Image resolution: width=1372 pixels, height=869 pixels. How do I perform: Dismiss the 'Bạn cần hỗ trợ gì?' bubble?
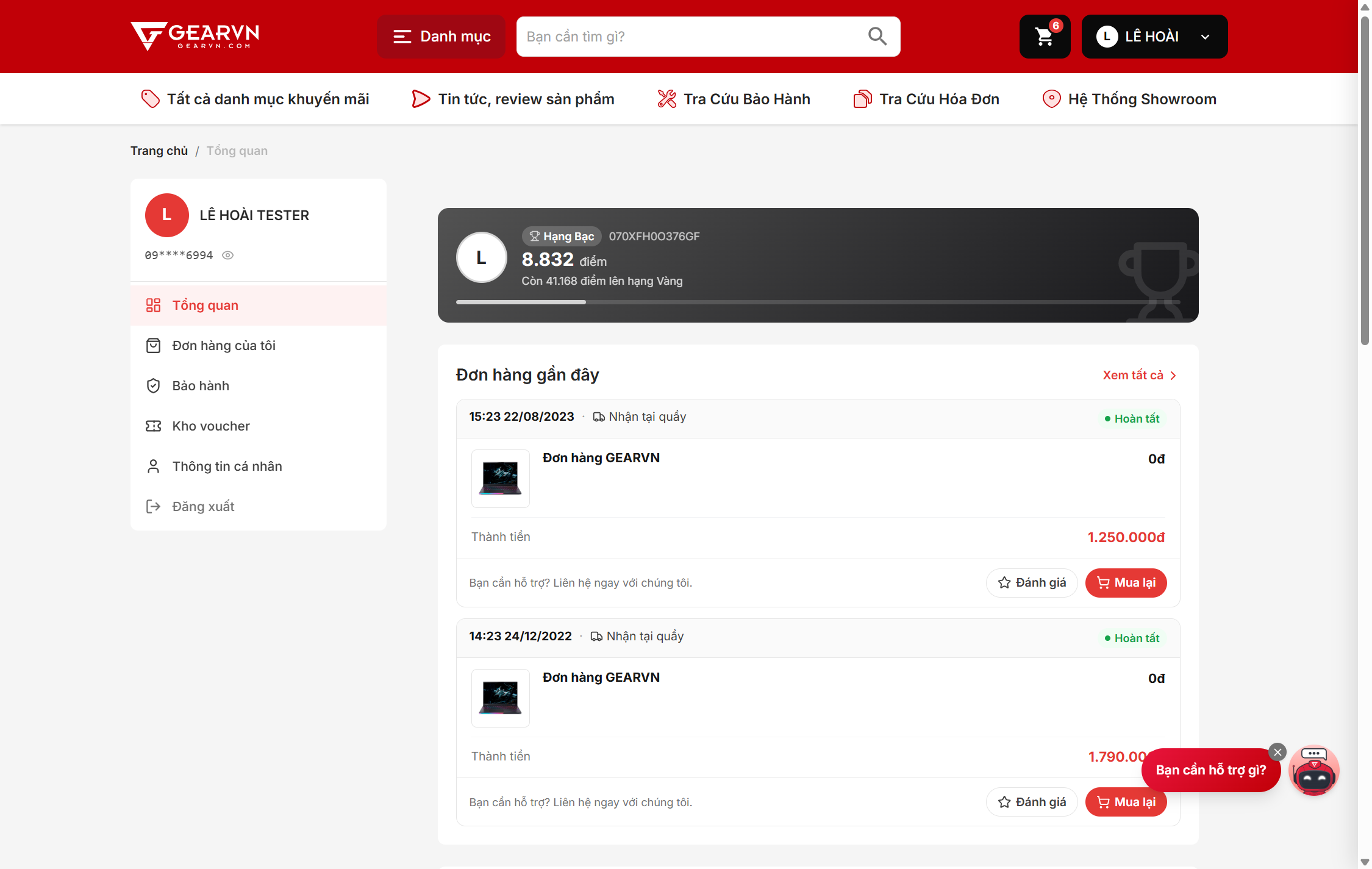pos(1277,753)
